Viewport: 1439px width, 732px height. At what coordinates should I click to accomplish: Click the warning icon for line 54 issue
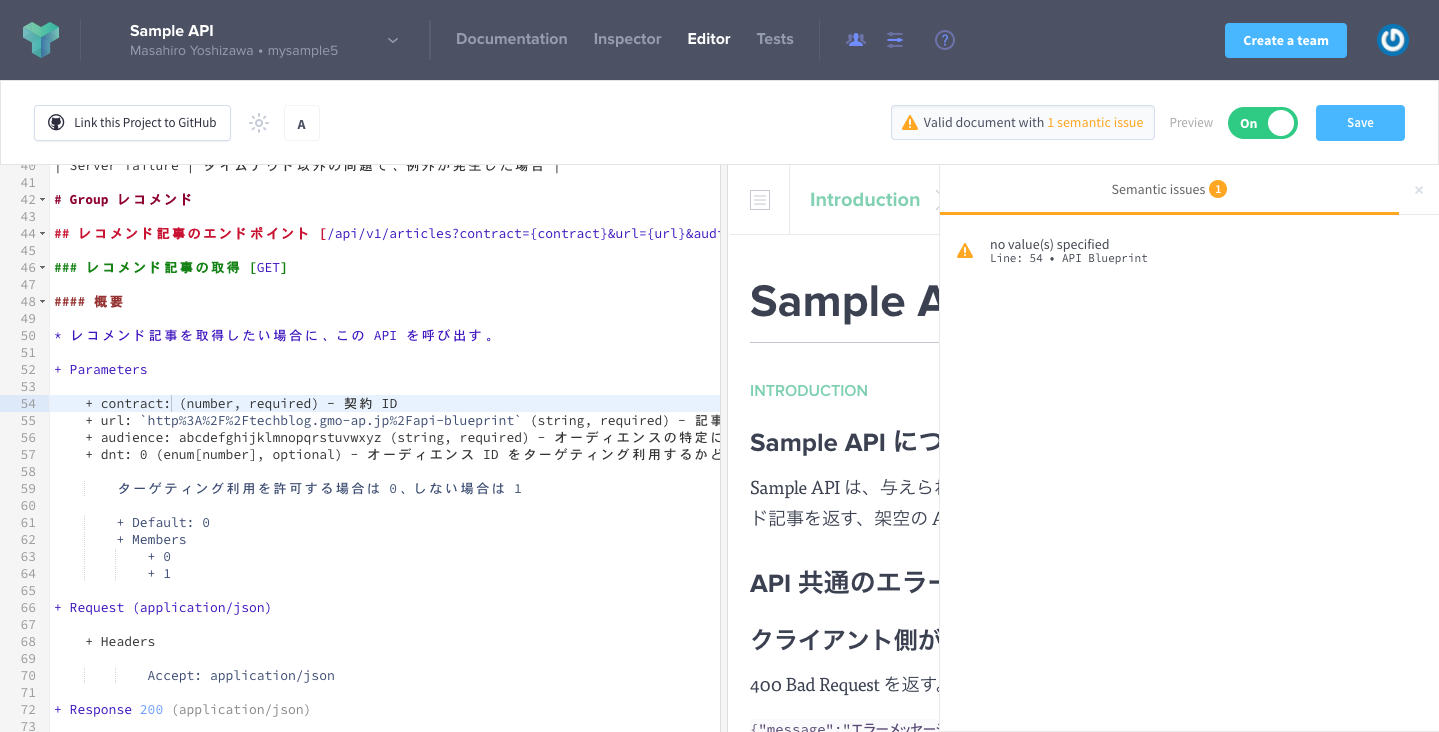pos(965,251)
